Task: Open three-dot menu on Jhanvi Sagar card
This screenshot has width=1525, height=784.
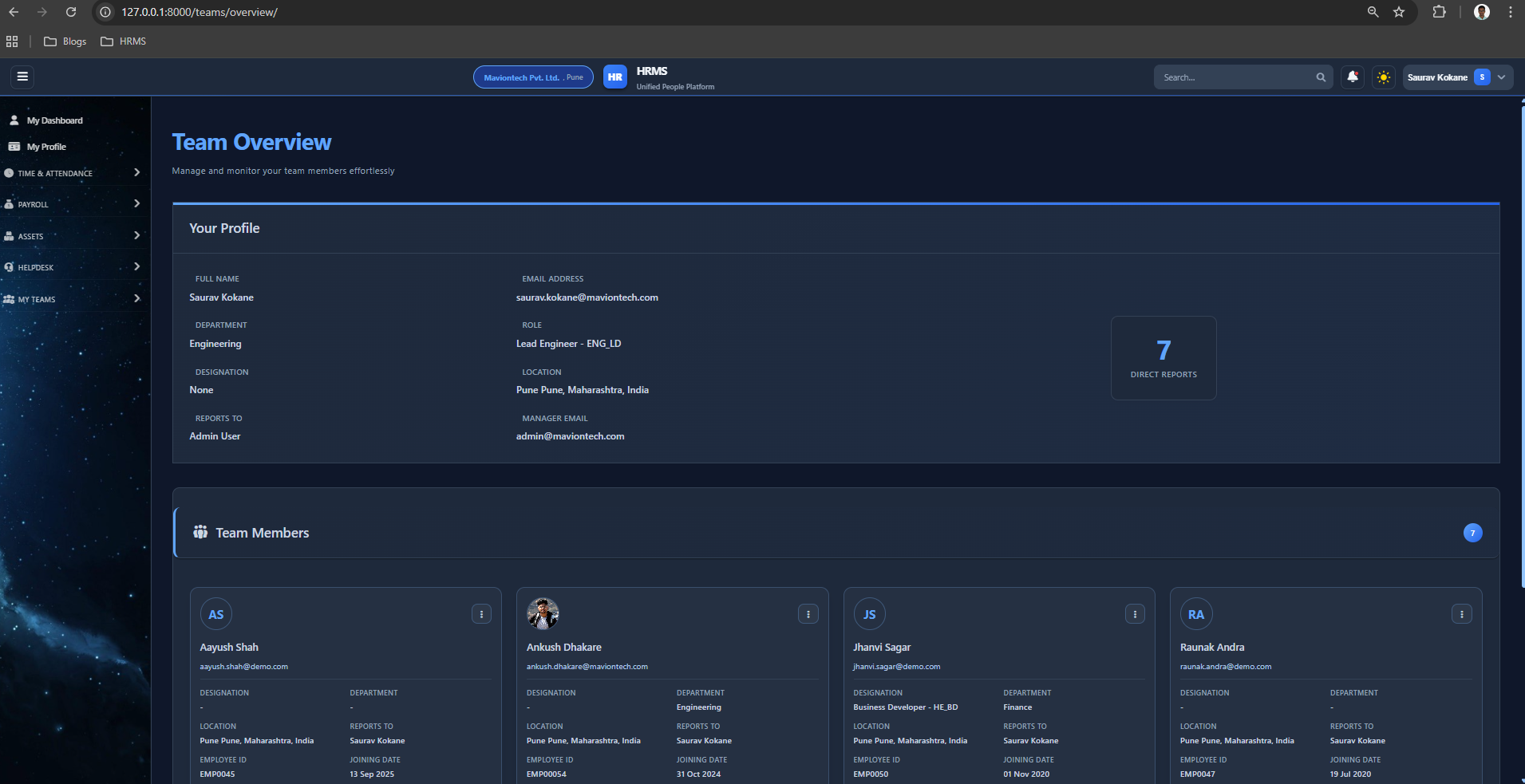Action: [1135, 614]
